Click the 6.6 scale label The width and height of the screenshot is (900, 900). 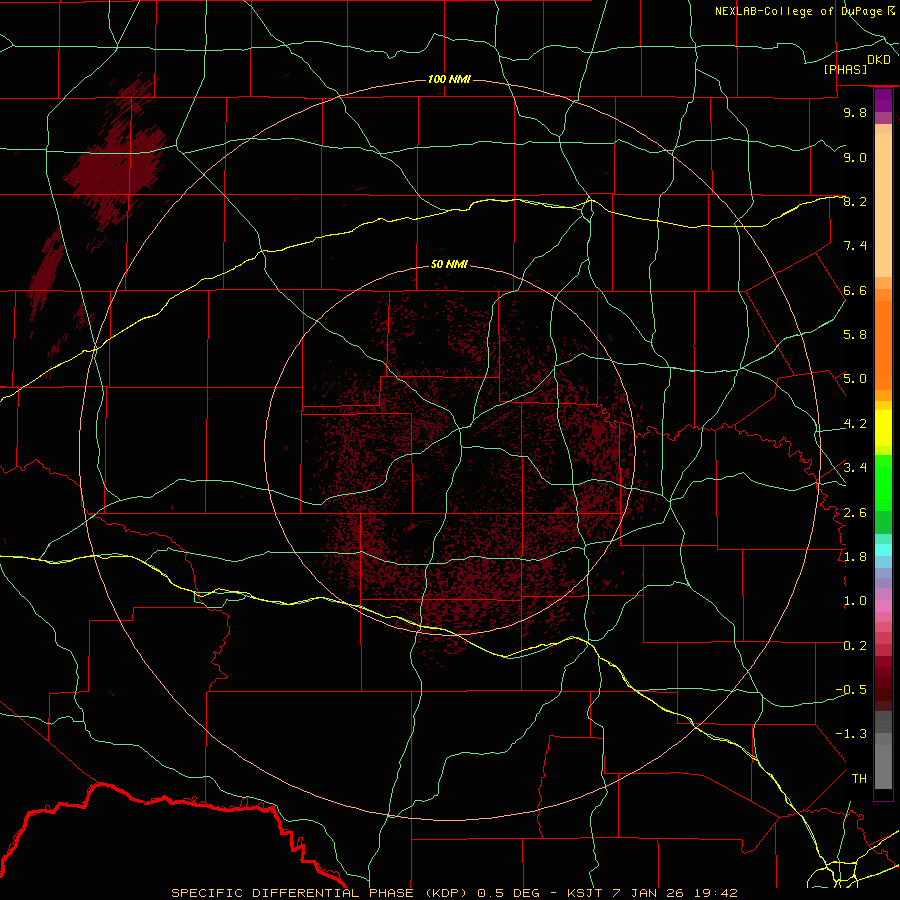(x=855, y=290)
